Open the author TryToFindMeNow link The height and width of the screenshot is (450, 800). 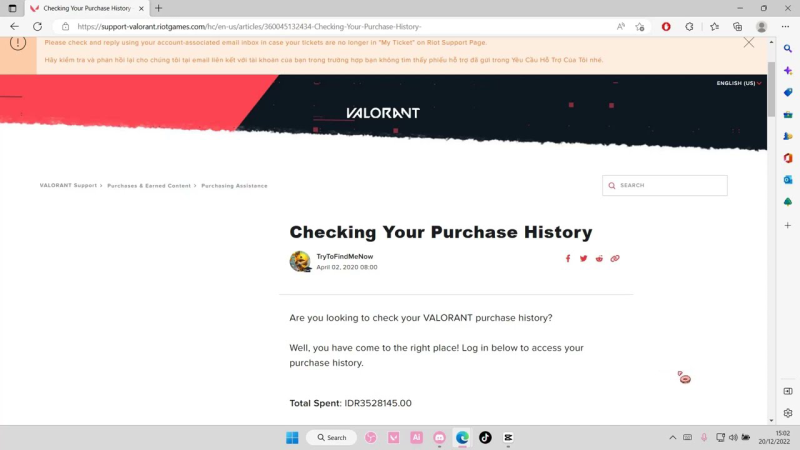click(x=344, y=257)
